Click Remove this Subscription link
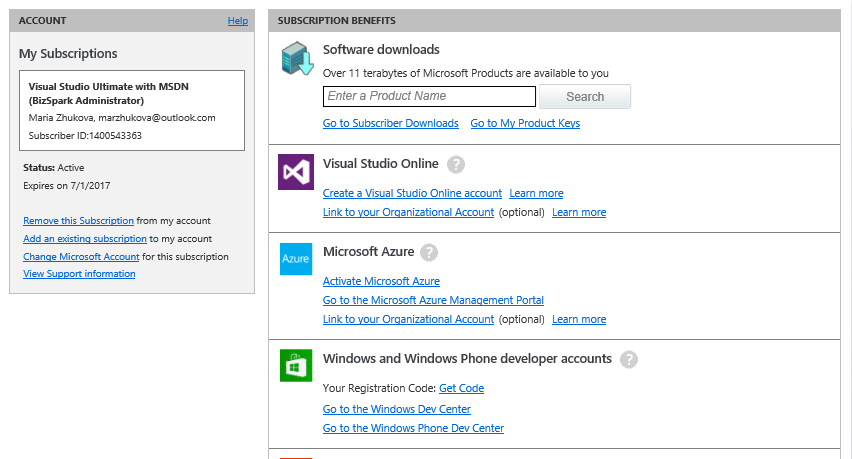852x459 pixels. pyautogui.click(x=78, y=221)
